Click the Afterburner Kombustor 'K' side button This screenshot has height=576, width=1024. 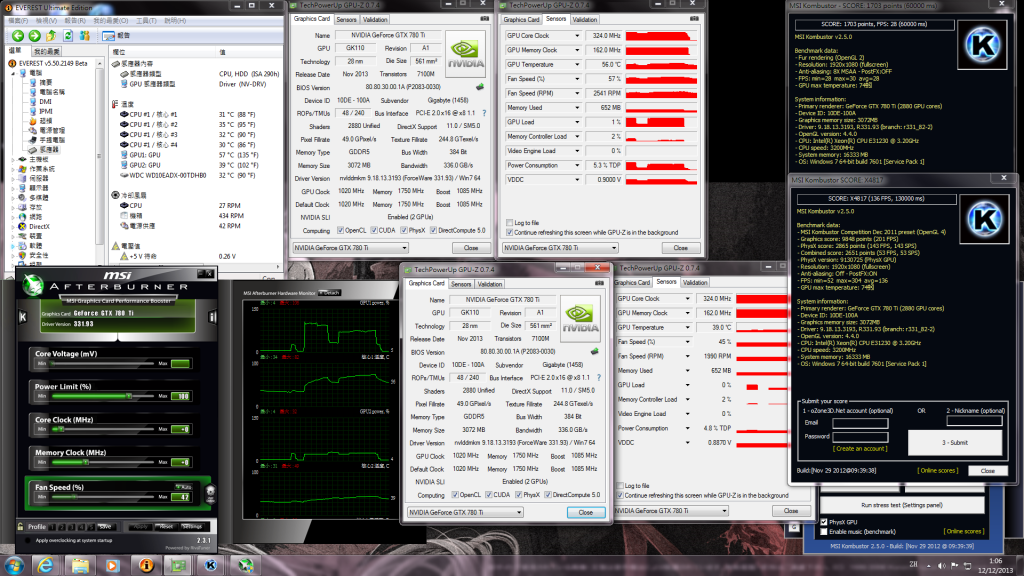pyautogui.click(x=23, y=317)
